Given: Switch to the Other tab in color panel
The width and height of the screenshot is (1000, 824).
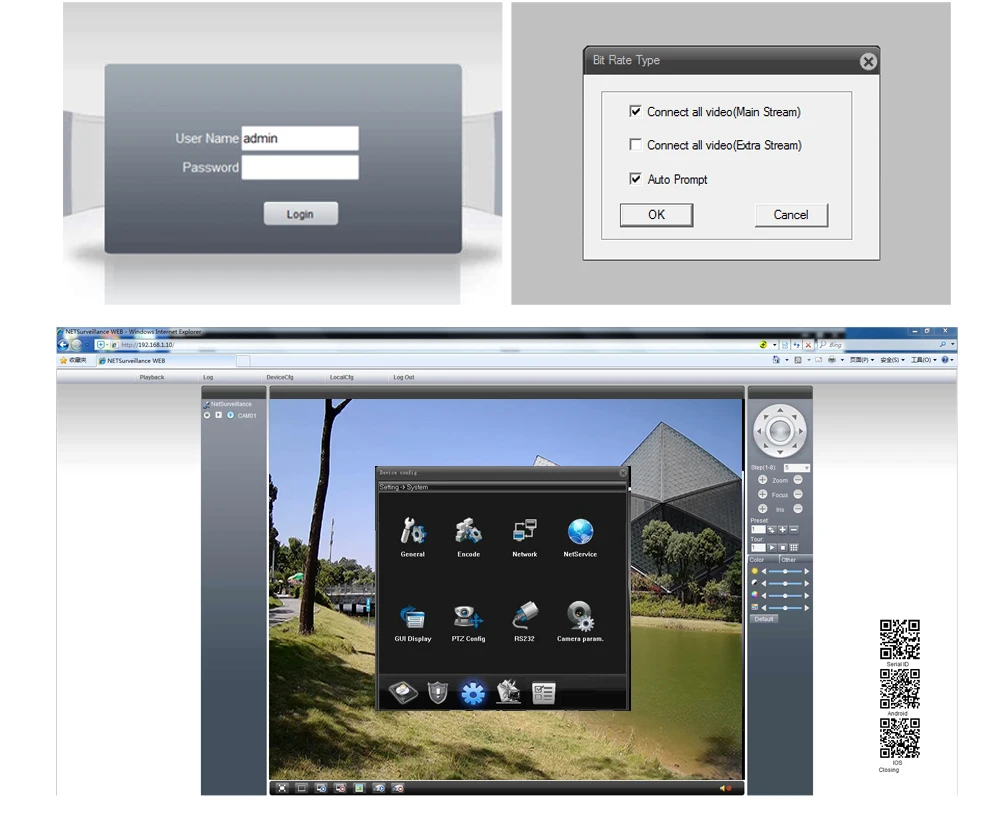Looking at the screenshot, I should 795,559.
